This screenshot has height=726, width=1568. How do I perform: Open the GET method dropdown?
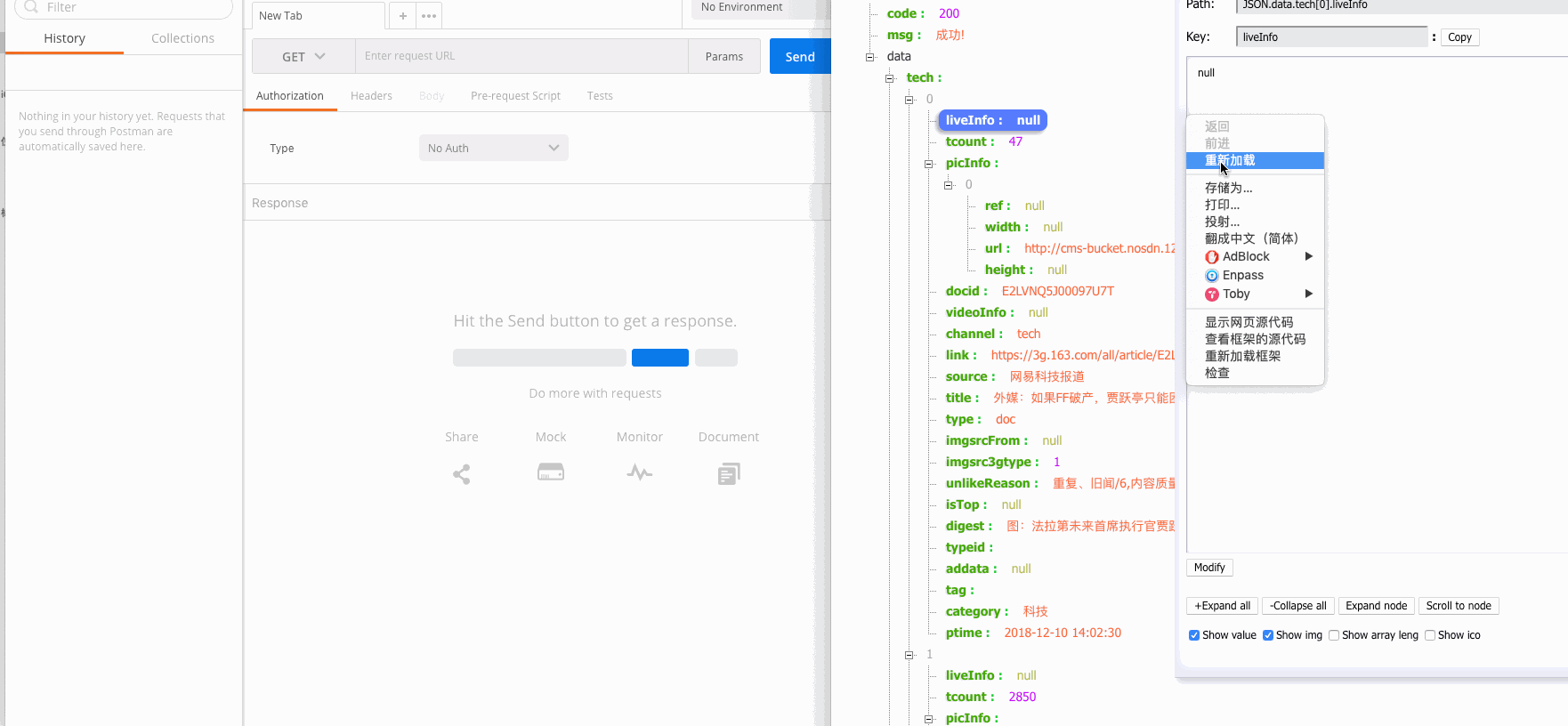click(x=303, y=56)
